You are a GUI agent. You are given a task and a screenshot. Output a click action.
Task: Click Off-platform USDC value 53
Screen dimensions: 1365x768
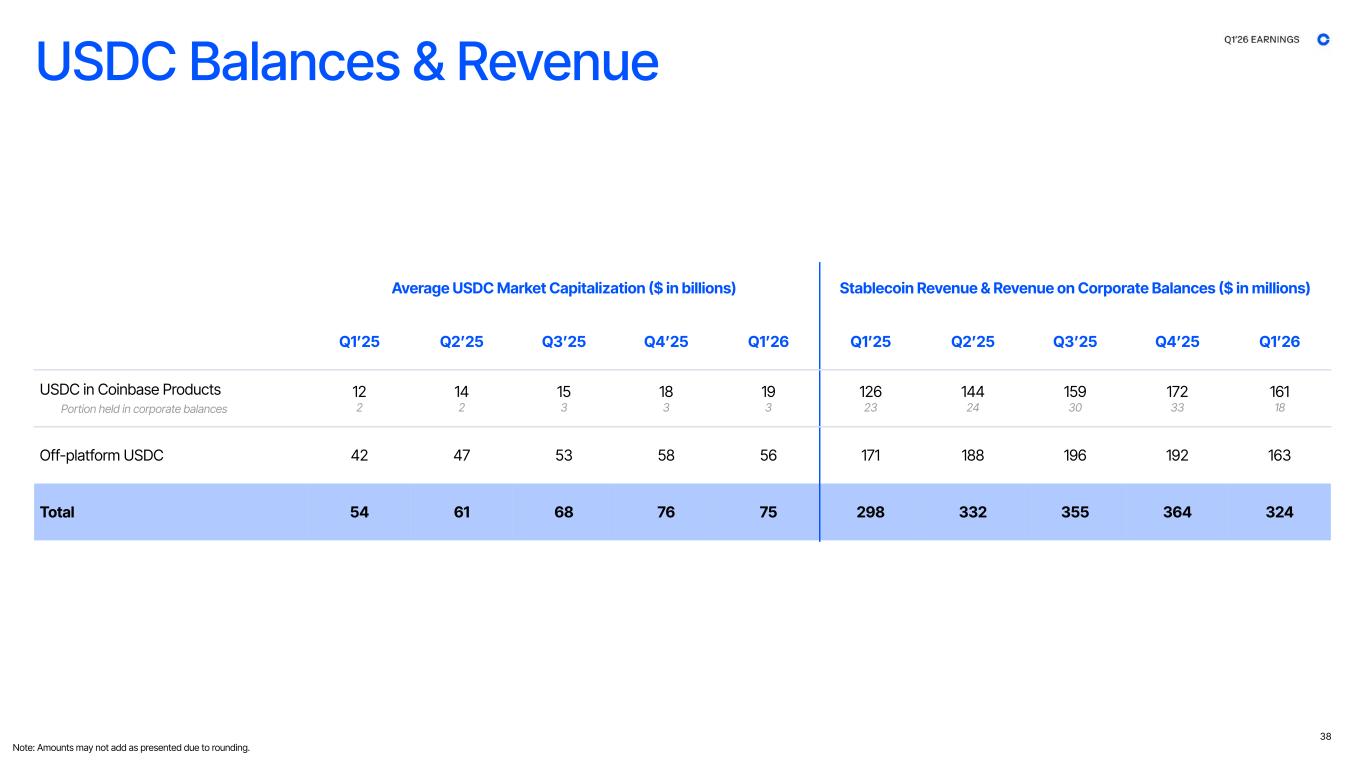click(x=564, y=455)
